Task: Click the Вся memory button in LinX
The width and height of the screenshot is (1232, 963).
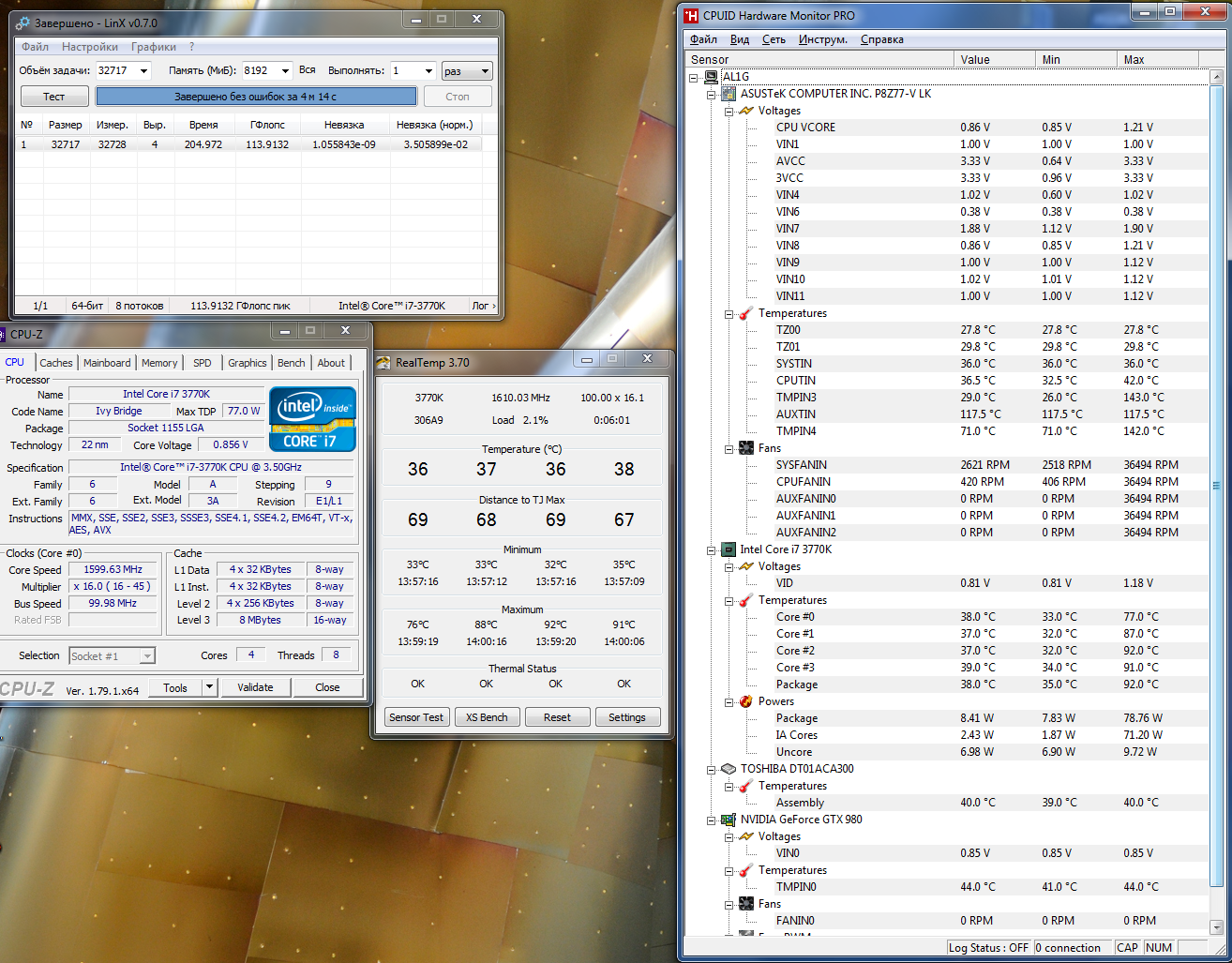Action: click(x=308, y=70)
